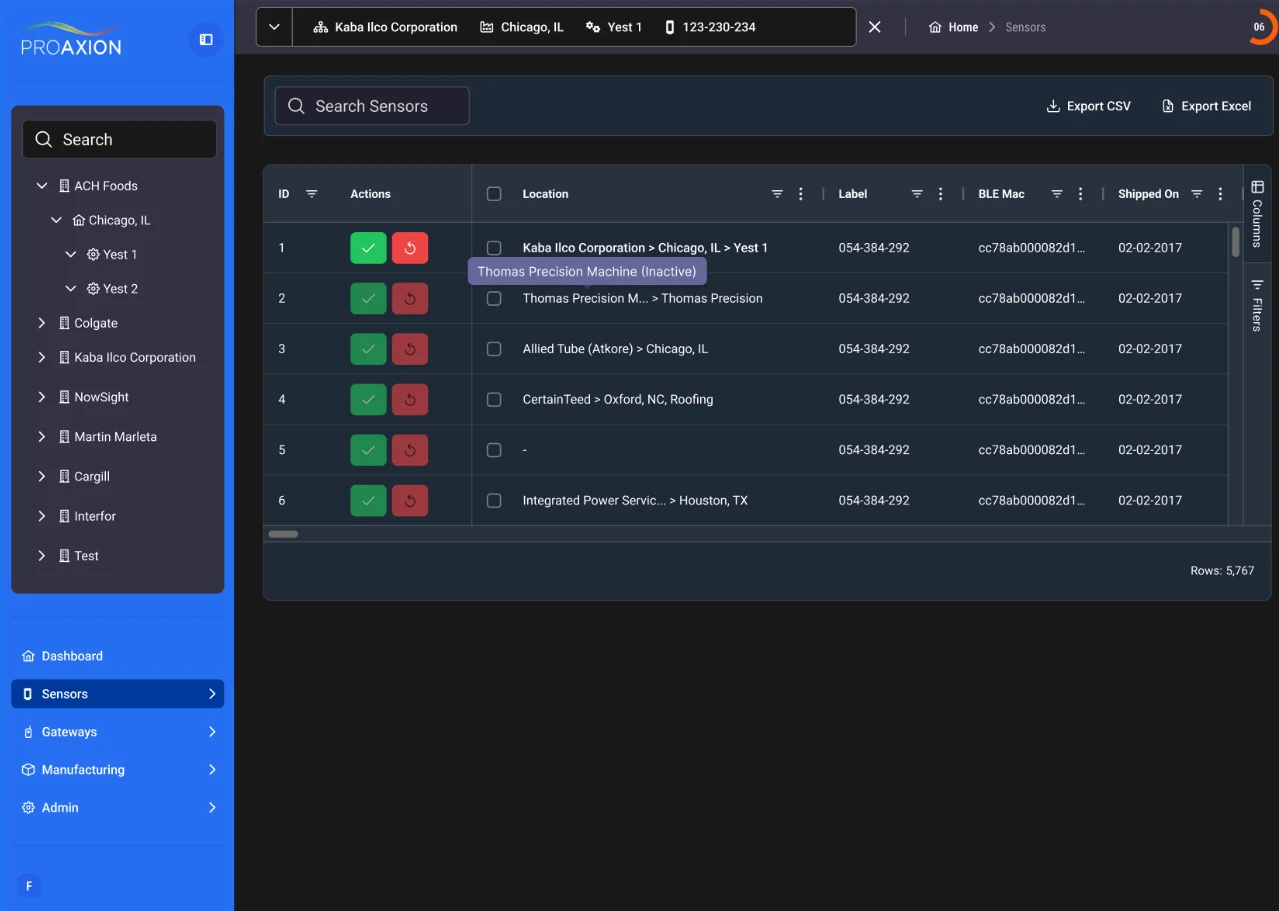Open Shipped On column filter icon
The image size is (1279, 911).
point(1197,194)
